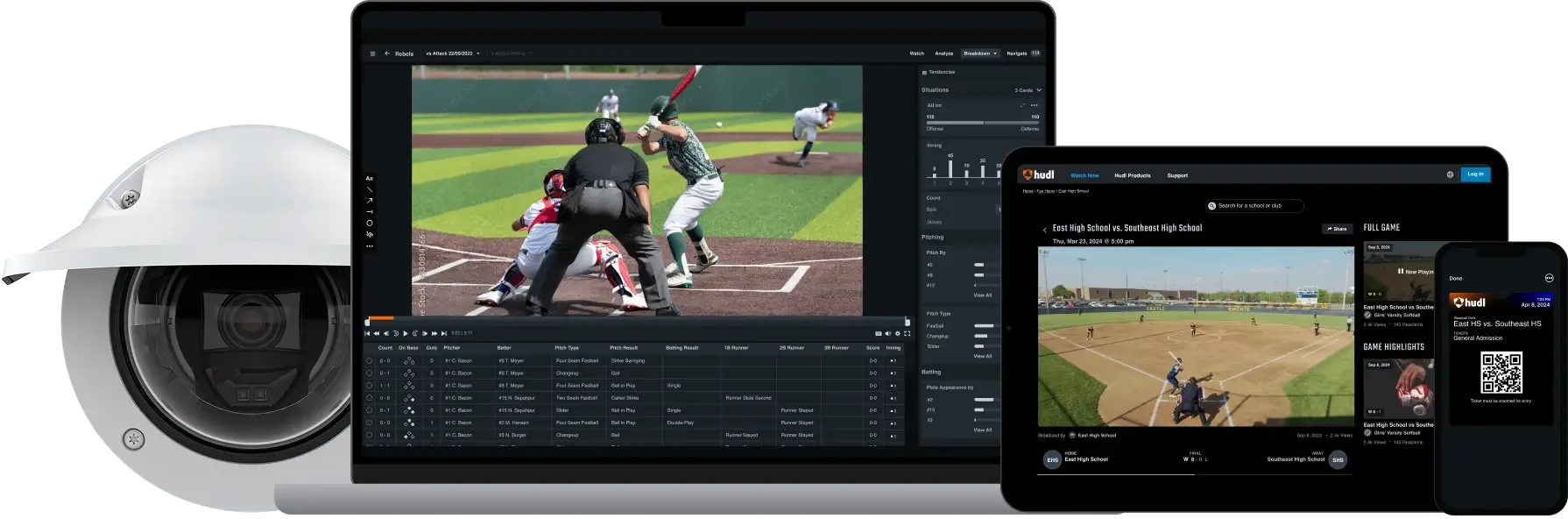Click the search for a school field

click(x=1254, y=206)
